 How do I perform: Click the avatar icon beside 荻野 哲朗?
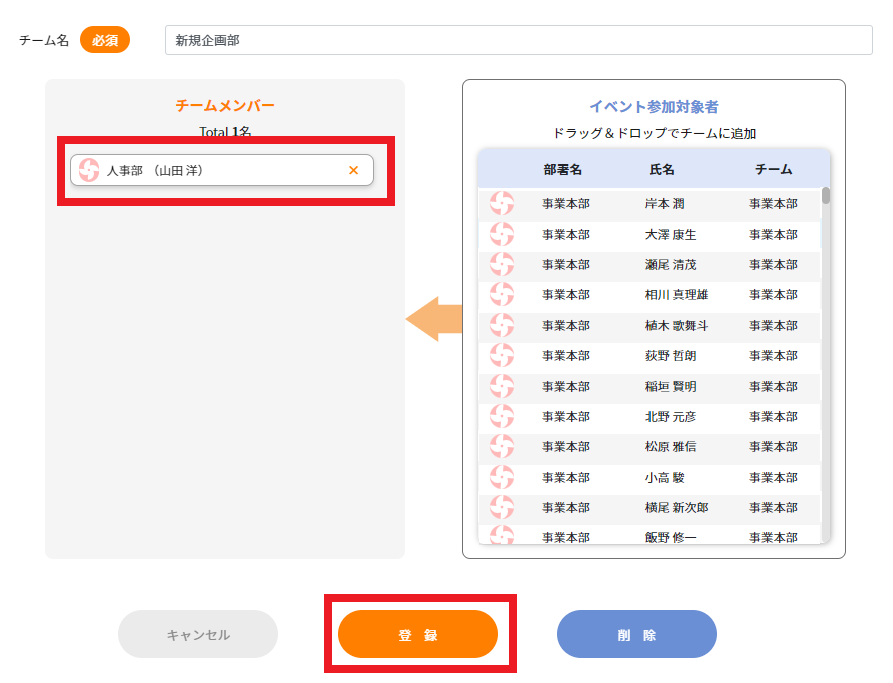501,356
